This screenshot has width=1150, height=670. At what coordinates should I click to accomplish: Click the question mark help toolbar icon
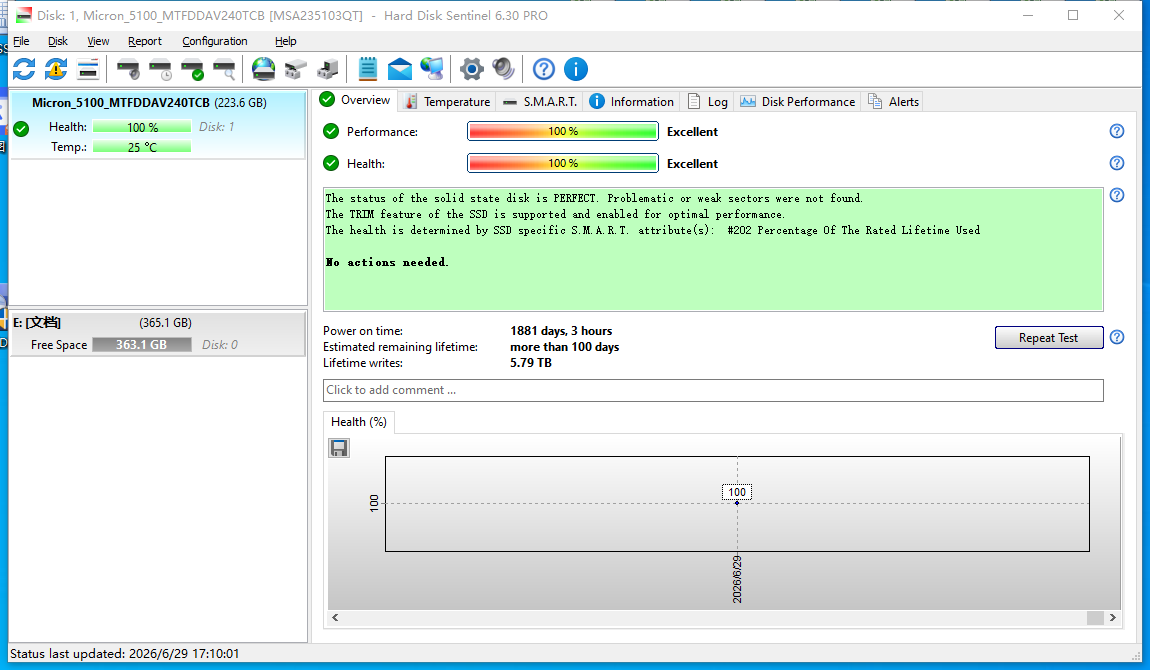[x=543, y=70]
